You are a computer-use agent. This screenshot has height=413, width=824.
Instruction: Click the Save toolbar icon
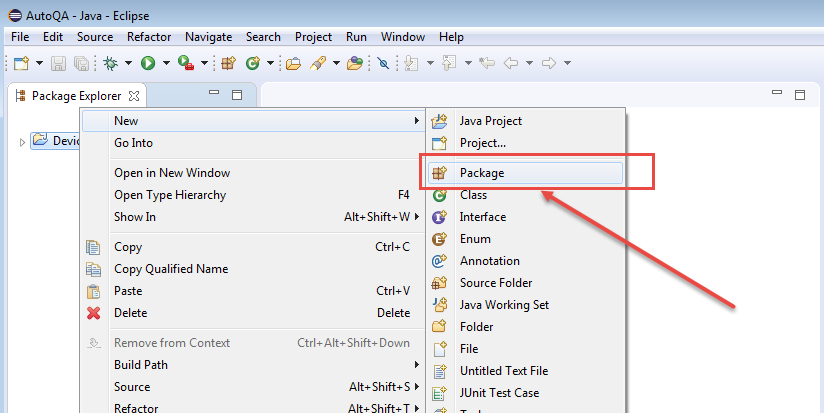(x=58, y=63)
